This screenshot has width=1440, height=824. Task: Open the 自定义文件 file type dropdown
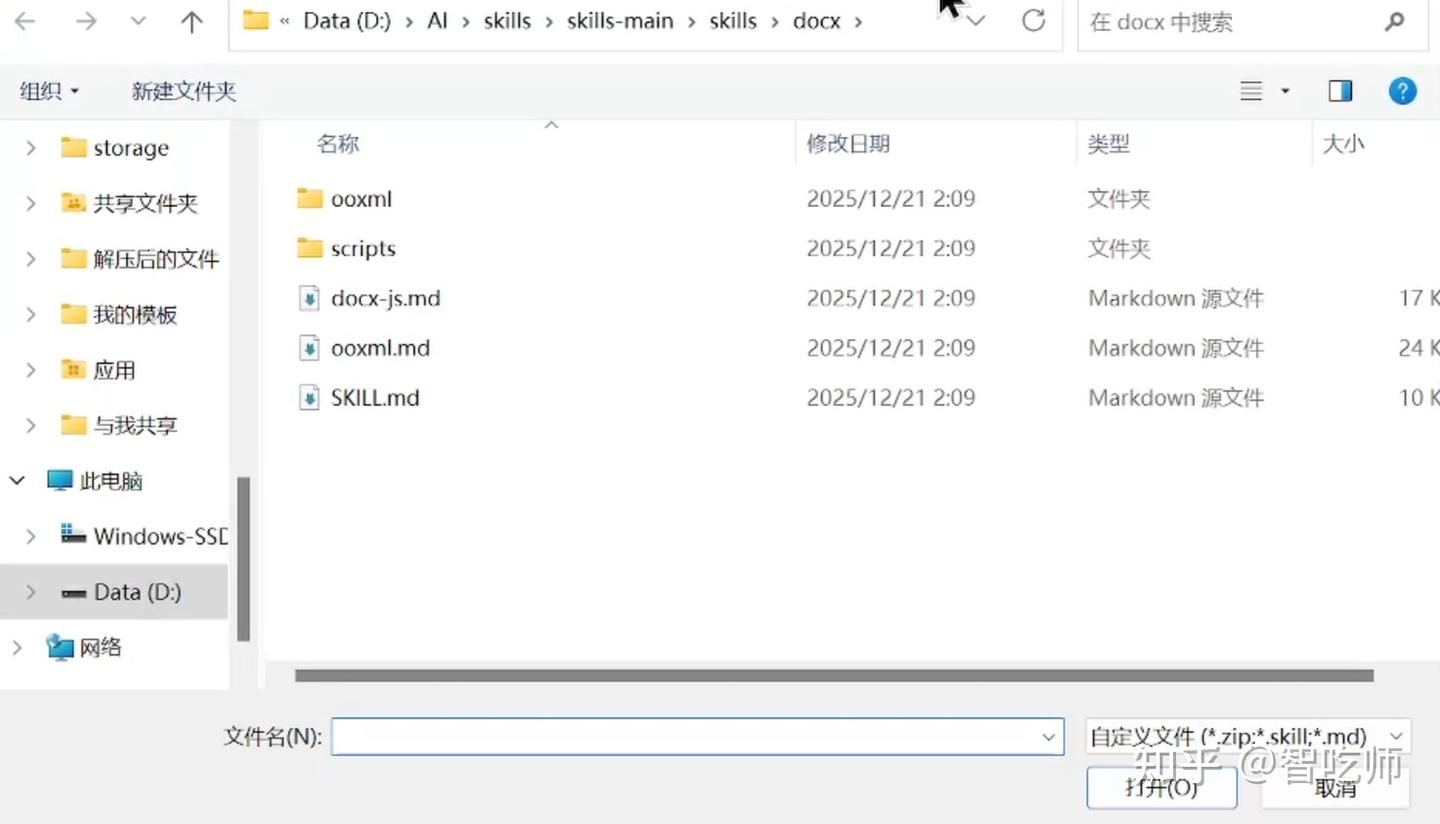1248,737
